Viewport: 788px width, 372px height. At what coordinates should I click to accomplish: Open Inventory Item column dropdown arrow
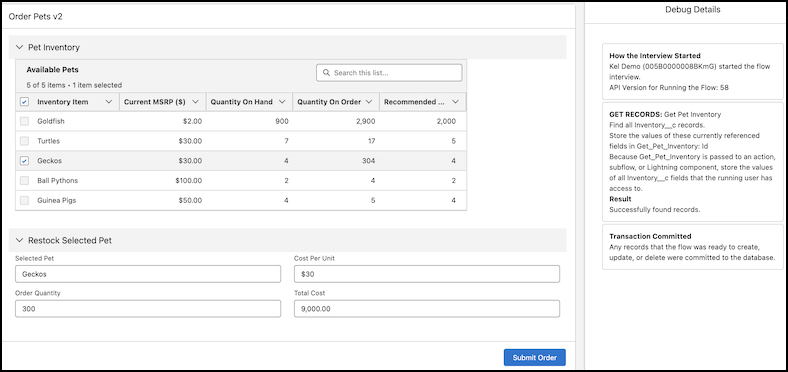click(109, 102)
